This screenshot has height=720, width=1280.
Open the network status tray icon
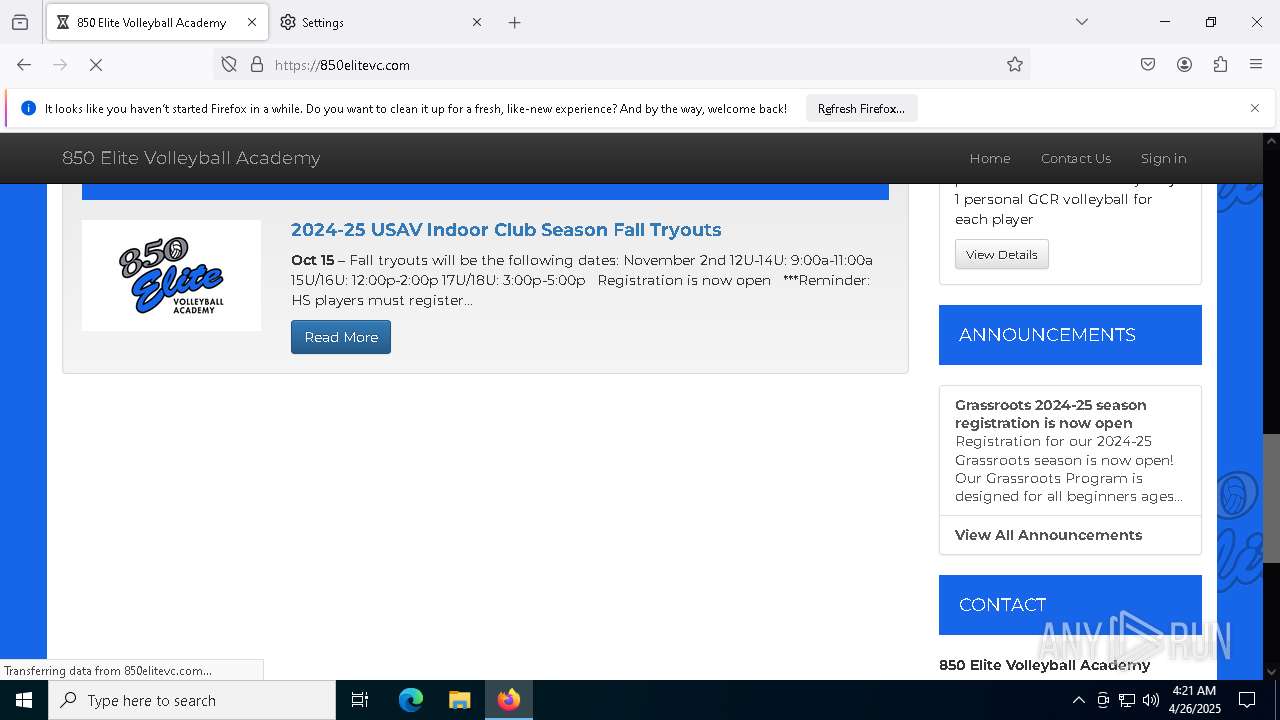tap(1127, 700)
